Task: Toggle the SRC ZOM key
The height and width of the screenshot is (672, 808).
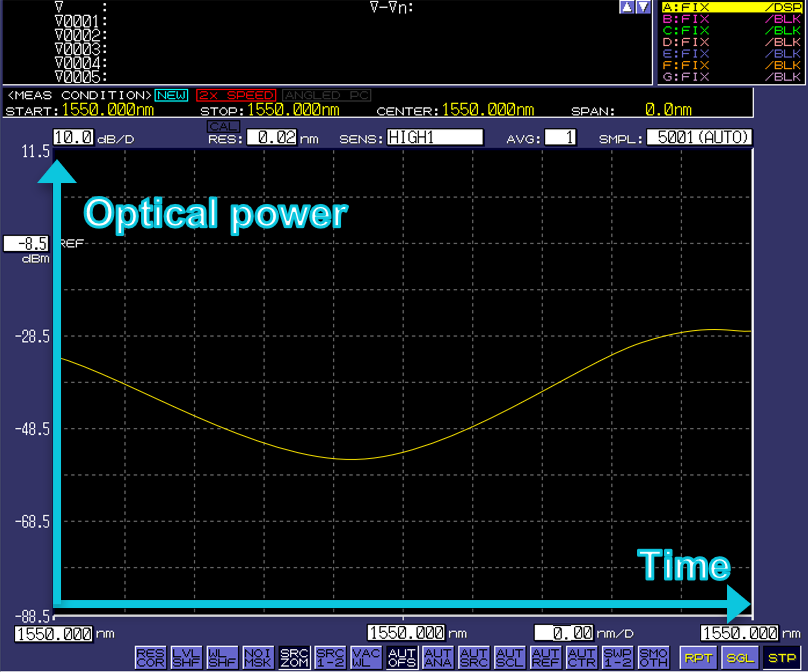Action: tap(295, 657)
